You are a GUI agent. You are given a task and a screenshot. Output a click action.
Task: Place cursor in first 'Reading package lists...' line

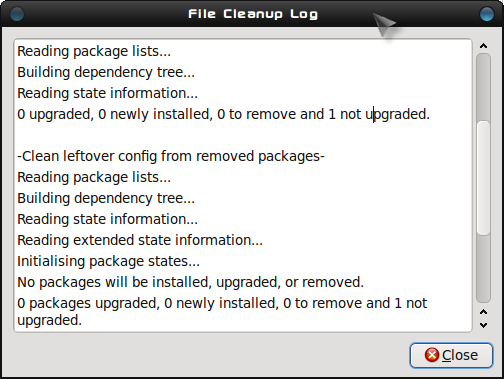coord(94,52)
